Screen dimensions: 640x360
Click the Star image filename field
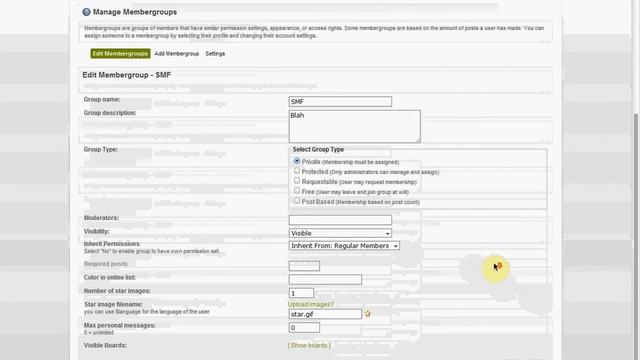(325, 314)
